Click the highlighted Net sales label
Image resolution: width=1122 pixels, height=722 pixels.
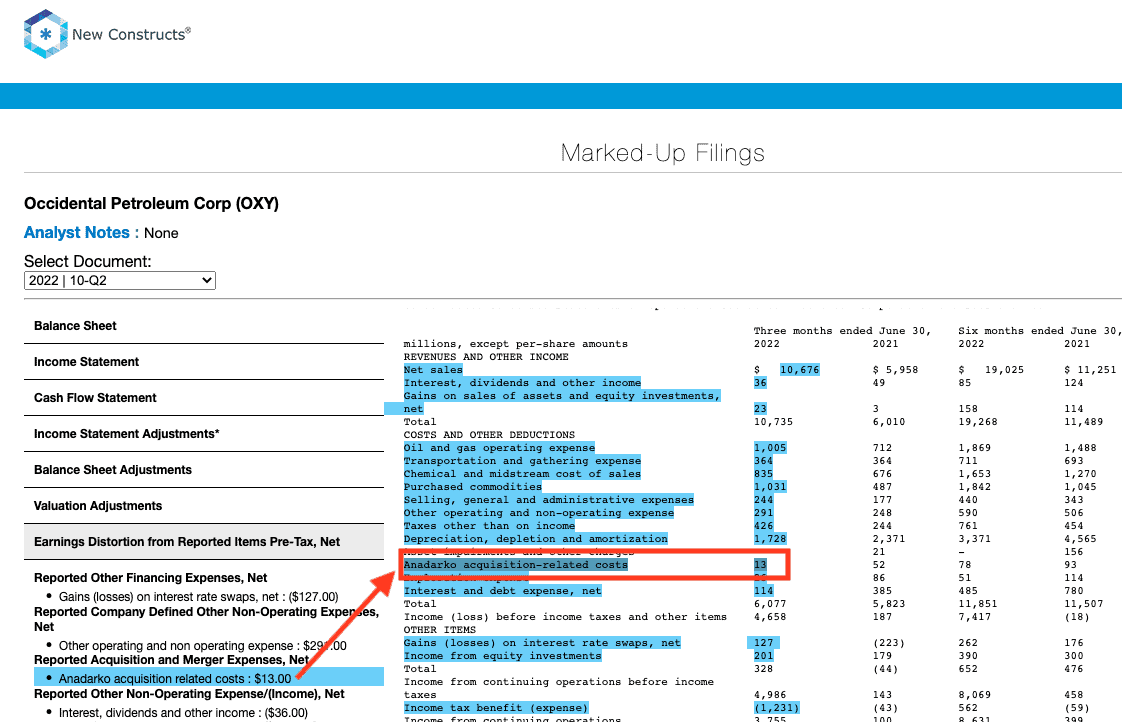(433, 370)
